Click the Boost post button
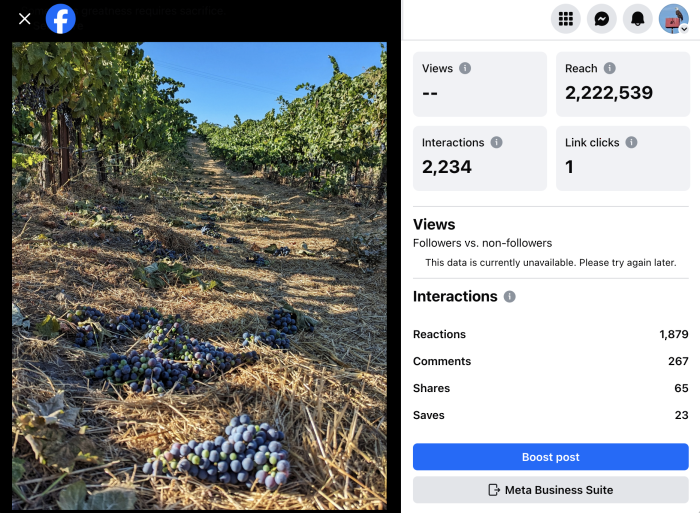 point(551,457)
